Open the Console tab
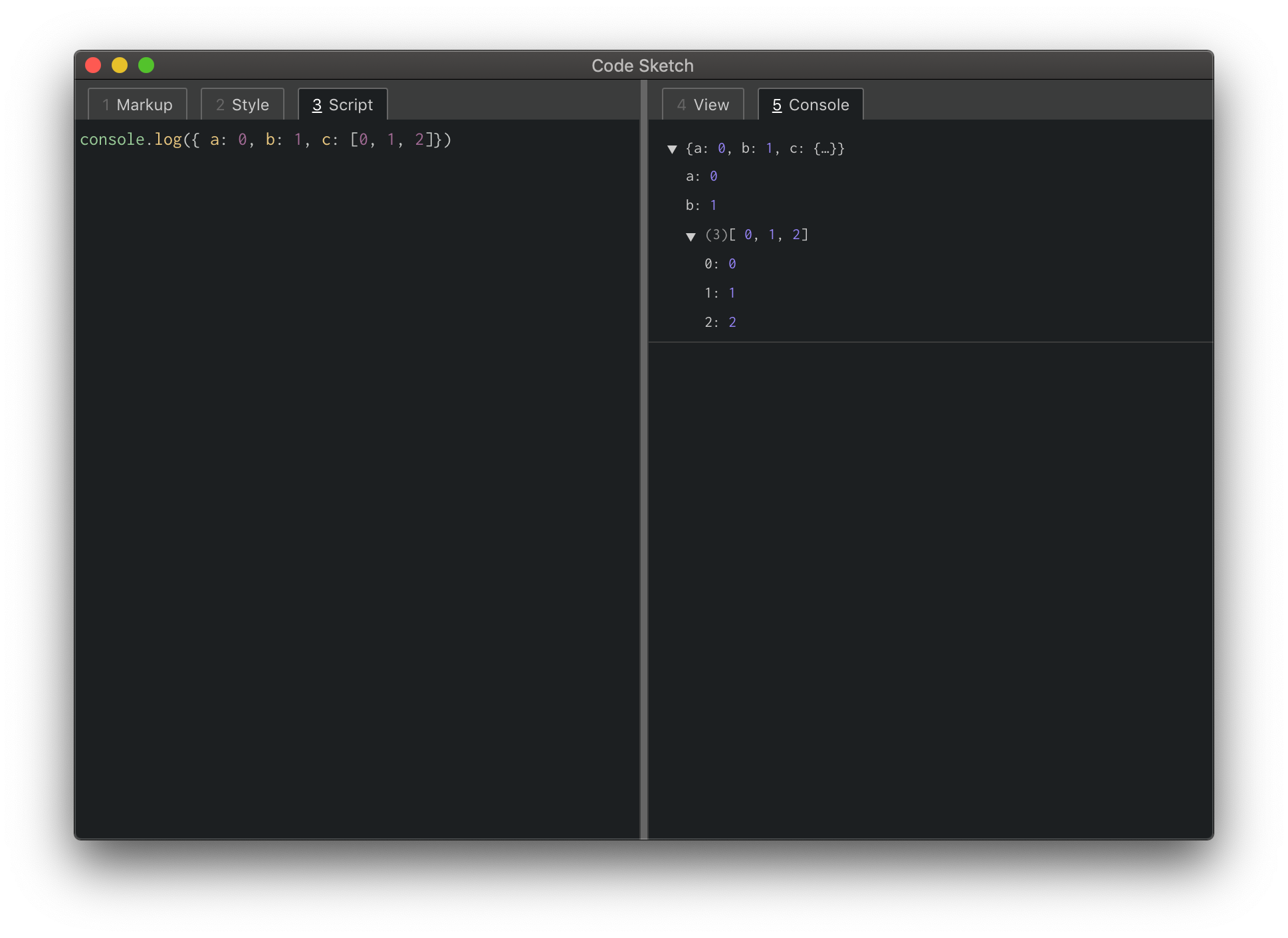The image size is (1288, 938). (x=809, y=104)
